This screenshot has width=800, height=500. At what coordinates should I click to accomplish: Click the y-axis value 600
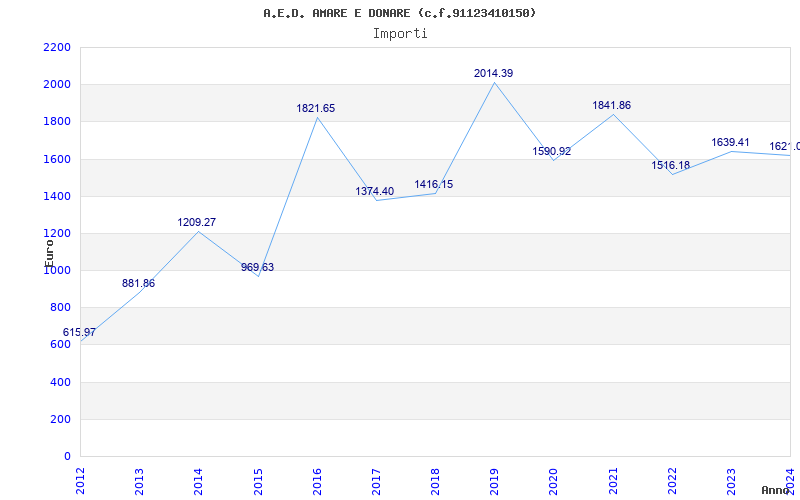[x=61, y=345]
